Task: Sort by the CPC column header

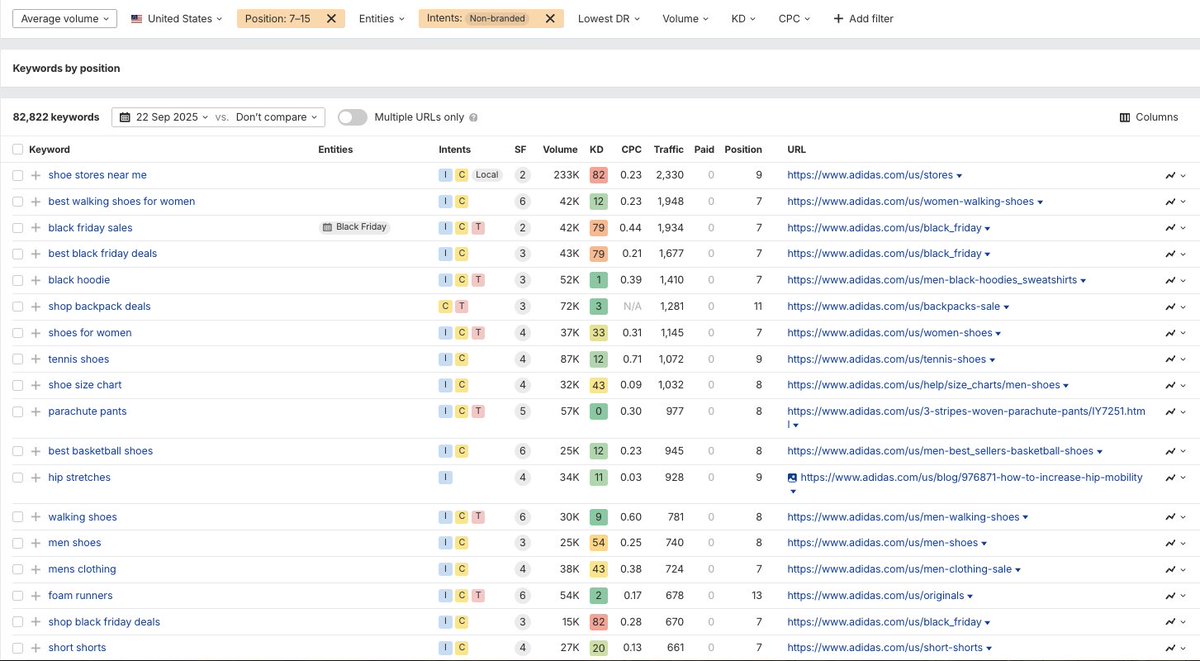Action: pyautogui.click(x=631, y=149)
